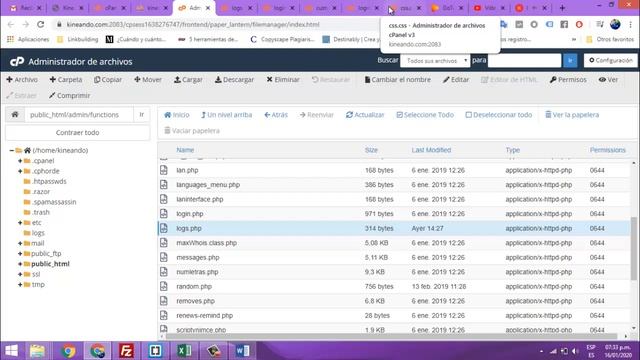Select the file messages.php
The width and height of the screenshot is (640, 360).
click(x=198, y=258)
